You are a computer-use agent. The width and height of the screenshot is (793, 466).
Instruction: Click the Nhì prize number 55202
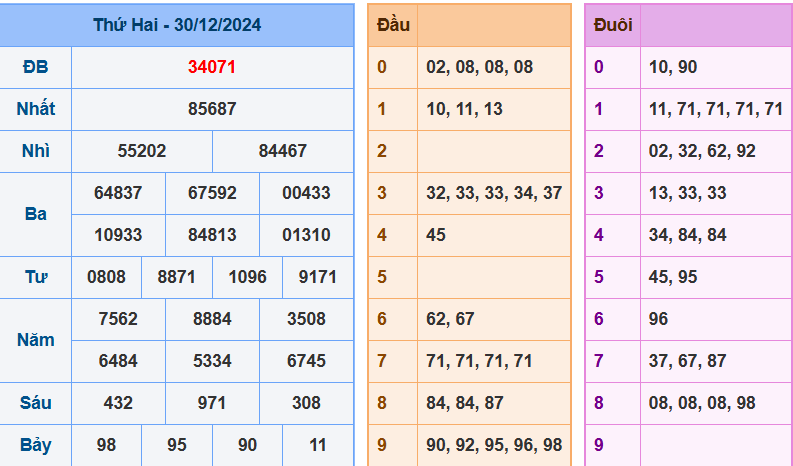142,151
